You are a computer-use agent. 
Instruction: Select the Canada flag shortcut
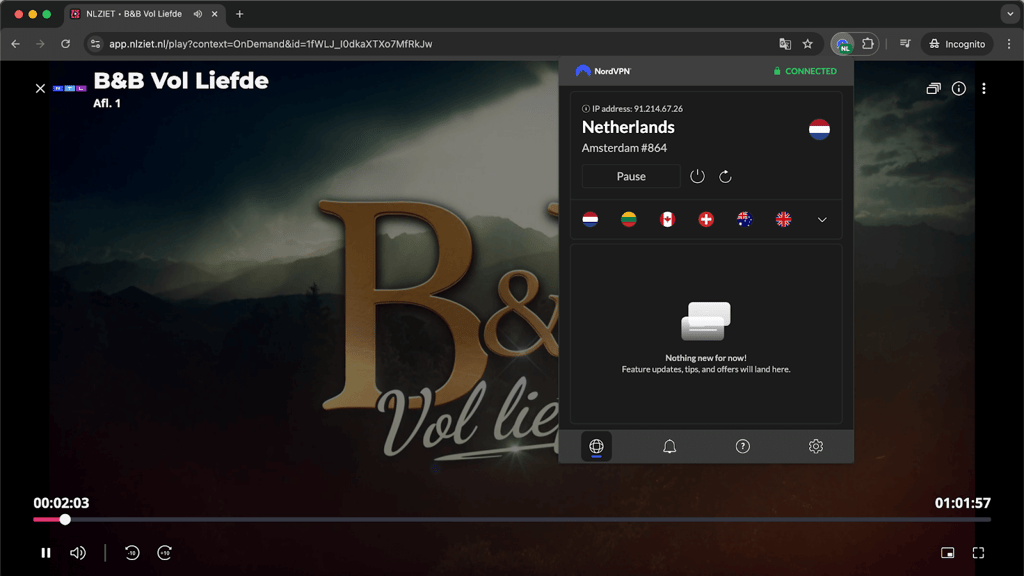[667, 219]
